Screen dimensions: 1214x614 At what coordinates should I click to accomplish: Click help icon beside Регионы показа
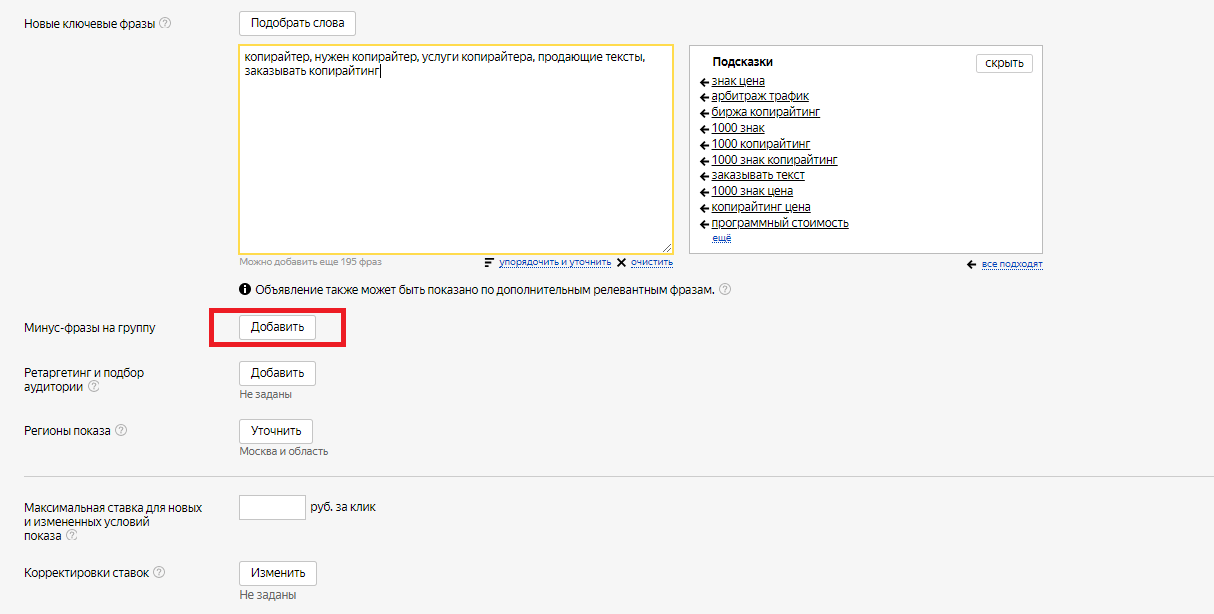click(x=121, y=431)
